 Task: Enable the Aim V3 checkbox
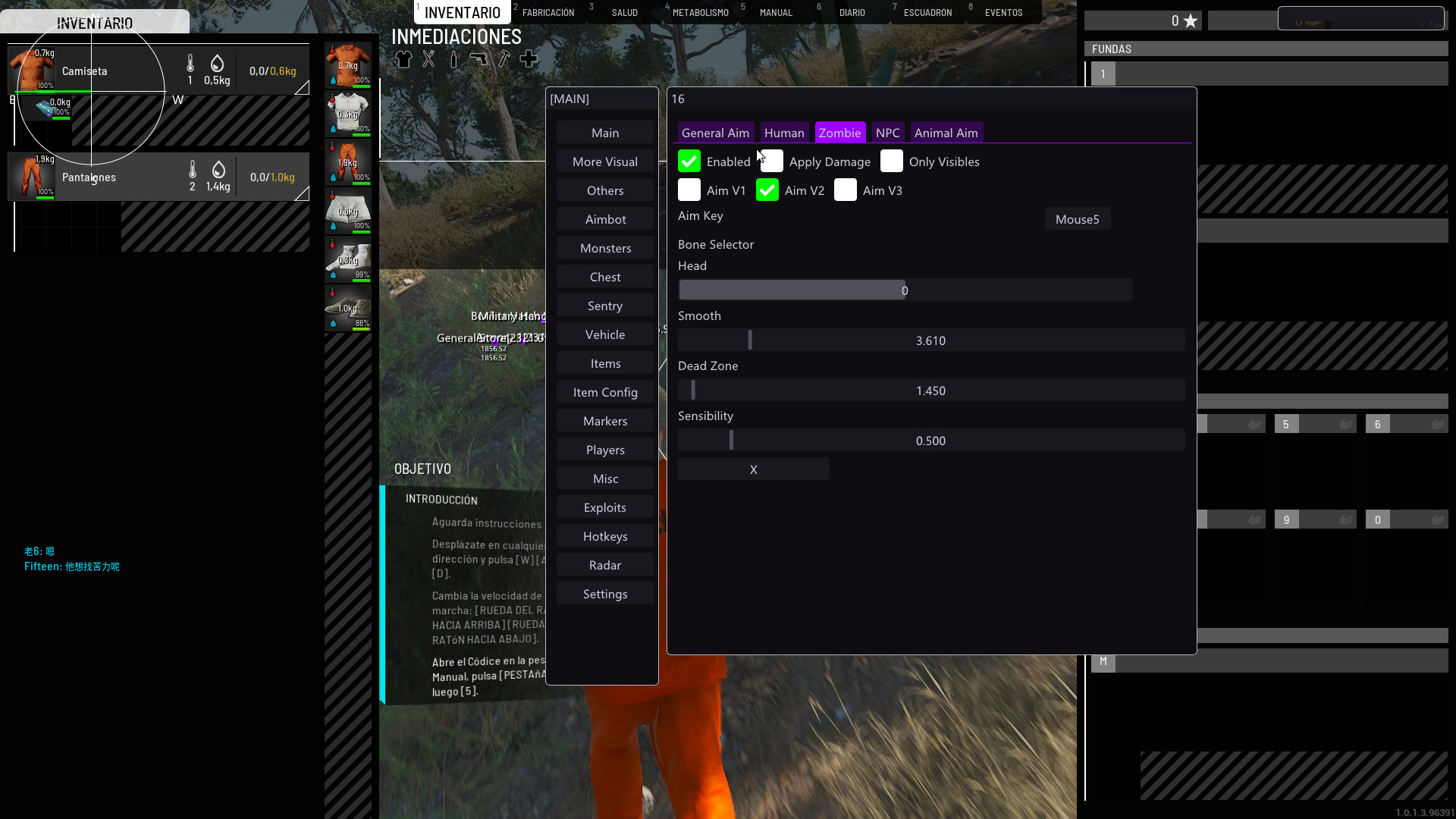point(846,190)
